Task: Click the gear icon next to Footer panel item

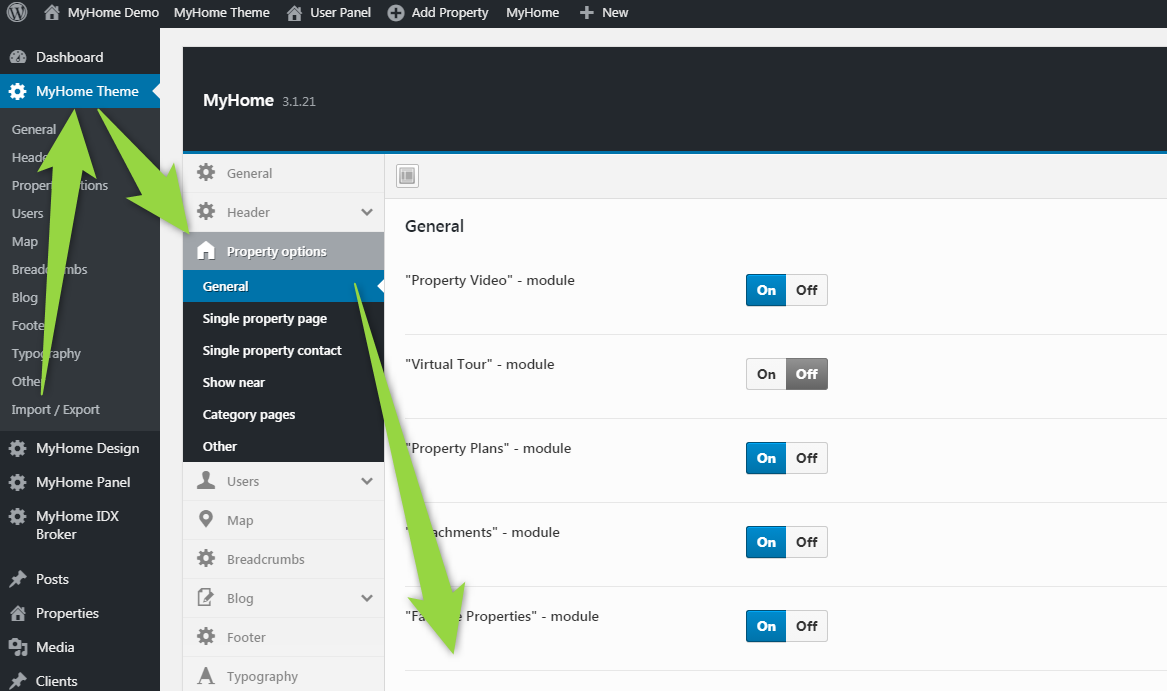Action: [x=206, y=637]
